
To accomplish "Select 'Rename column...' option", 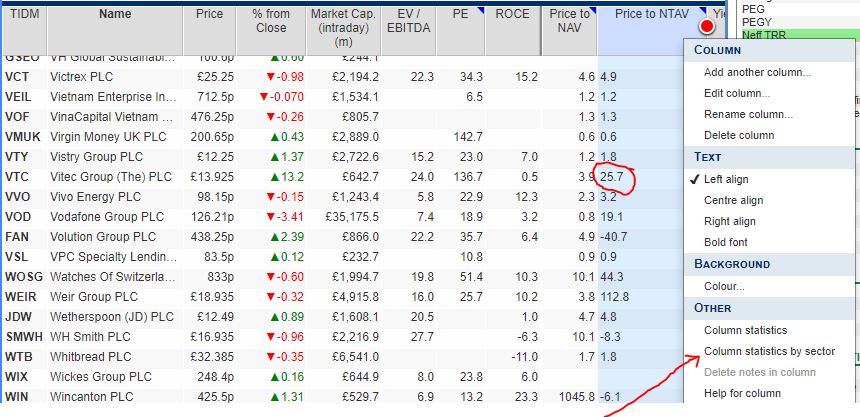I will pyautogui.click(x=748, y=114).
